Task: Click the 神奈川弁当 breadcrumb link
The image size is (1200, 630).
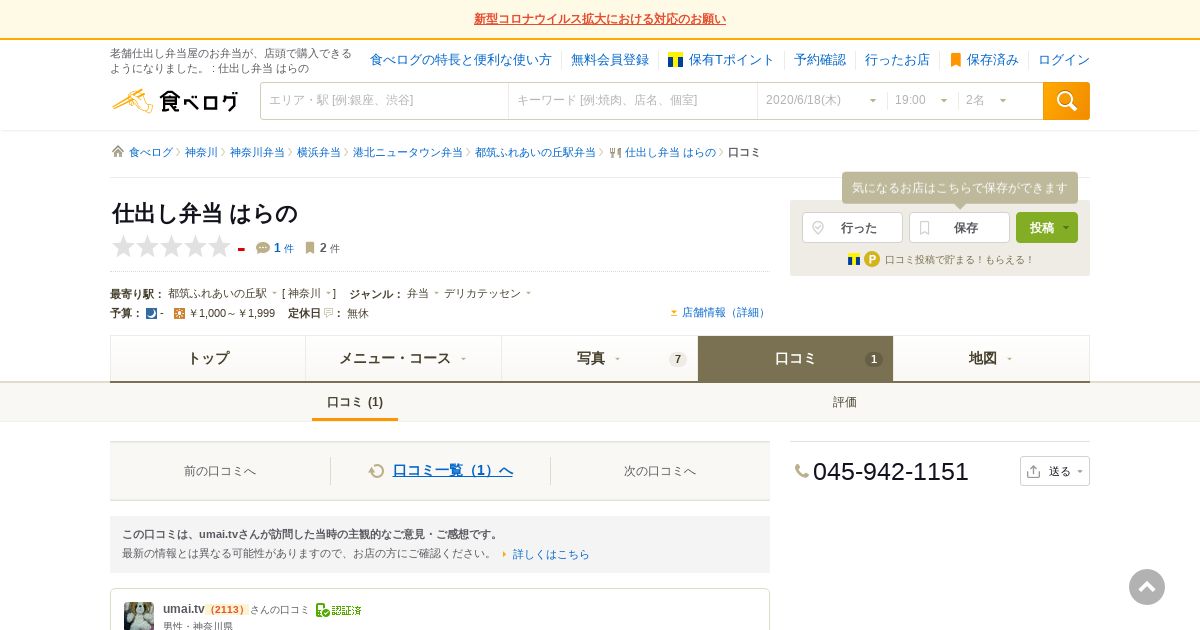Action: tap(257, 153)
